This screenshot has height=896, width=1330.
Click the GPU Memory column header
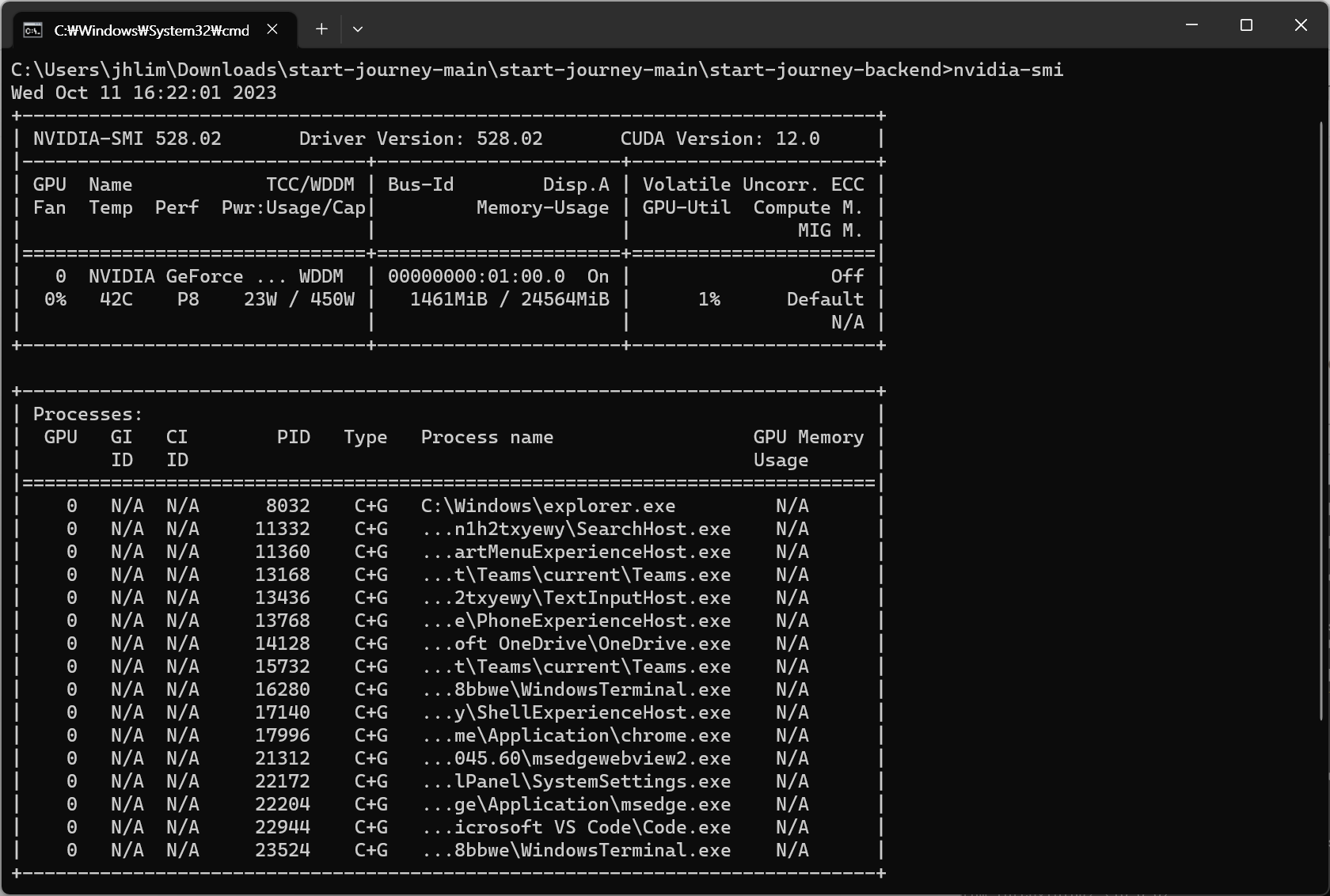pos(808,437)
